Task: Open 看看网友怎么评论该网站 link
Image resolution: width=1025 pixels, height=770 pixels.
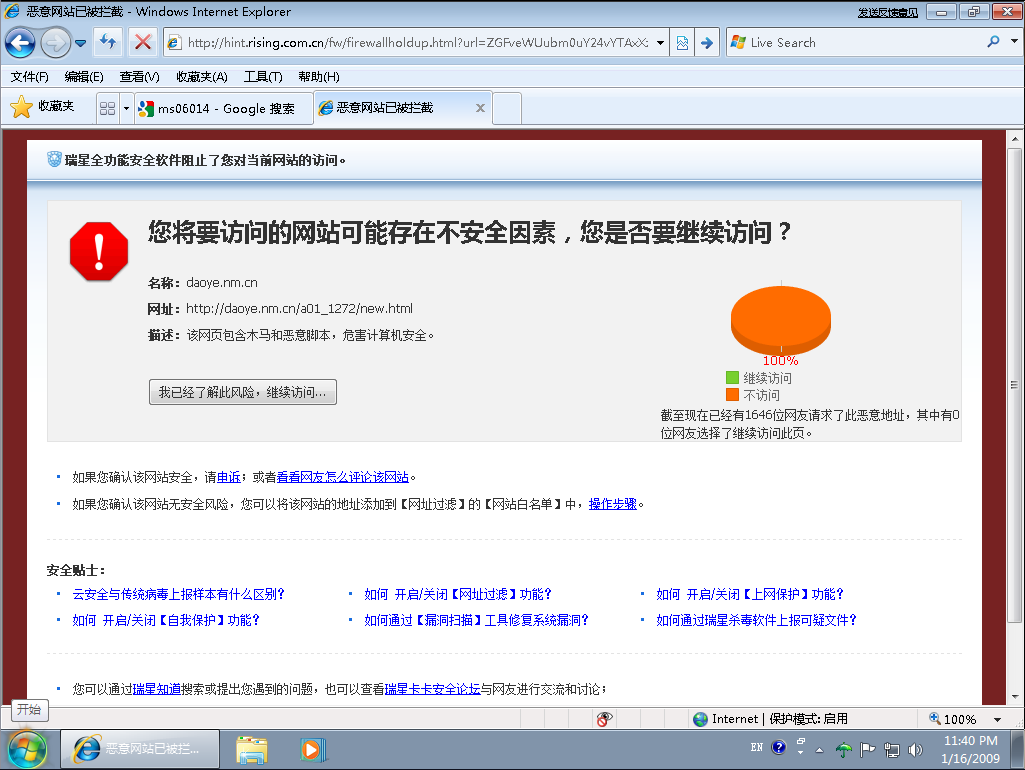Action: (343, 477)
